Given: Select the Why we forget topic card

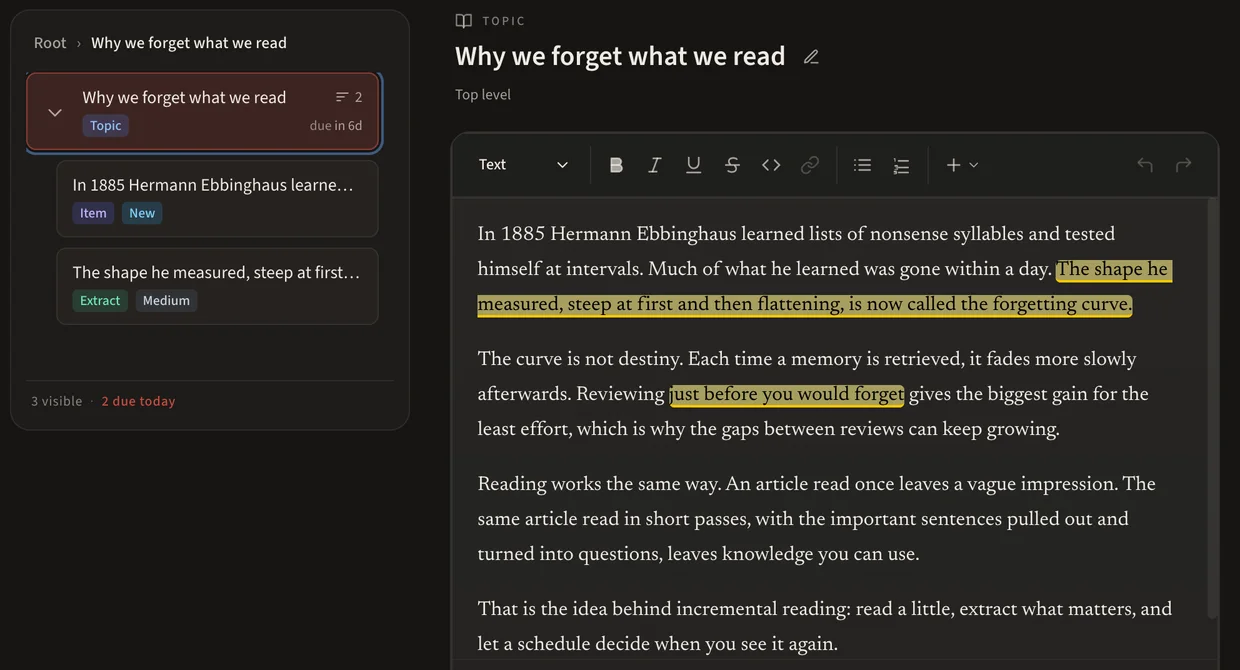Looking at the screenshot, I should point(203,111).
